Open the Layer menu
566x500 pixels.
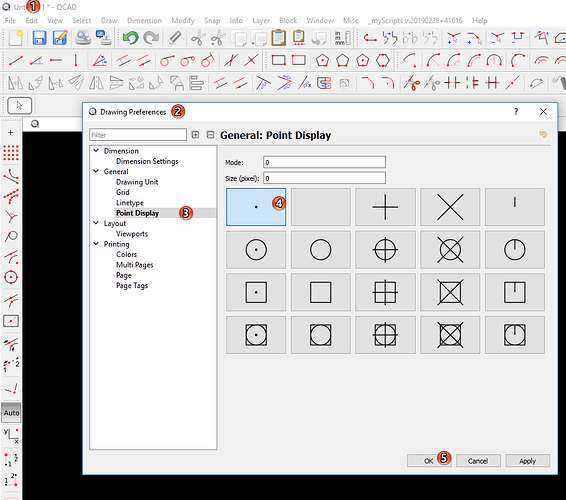(x=261, y=21)
